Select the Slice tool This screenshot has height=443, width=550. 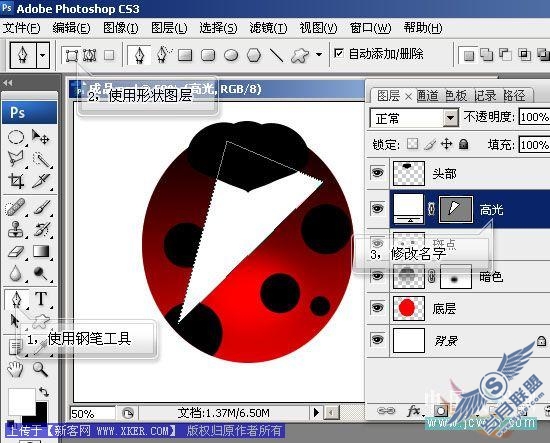pos(41,181)
